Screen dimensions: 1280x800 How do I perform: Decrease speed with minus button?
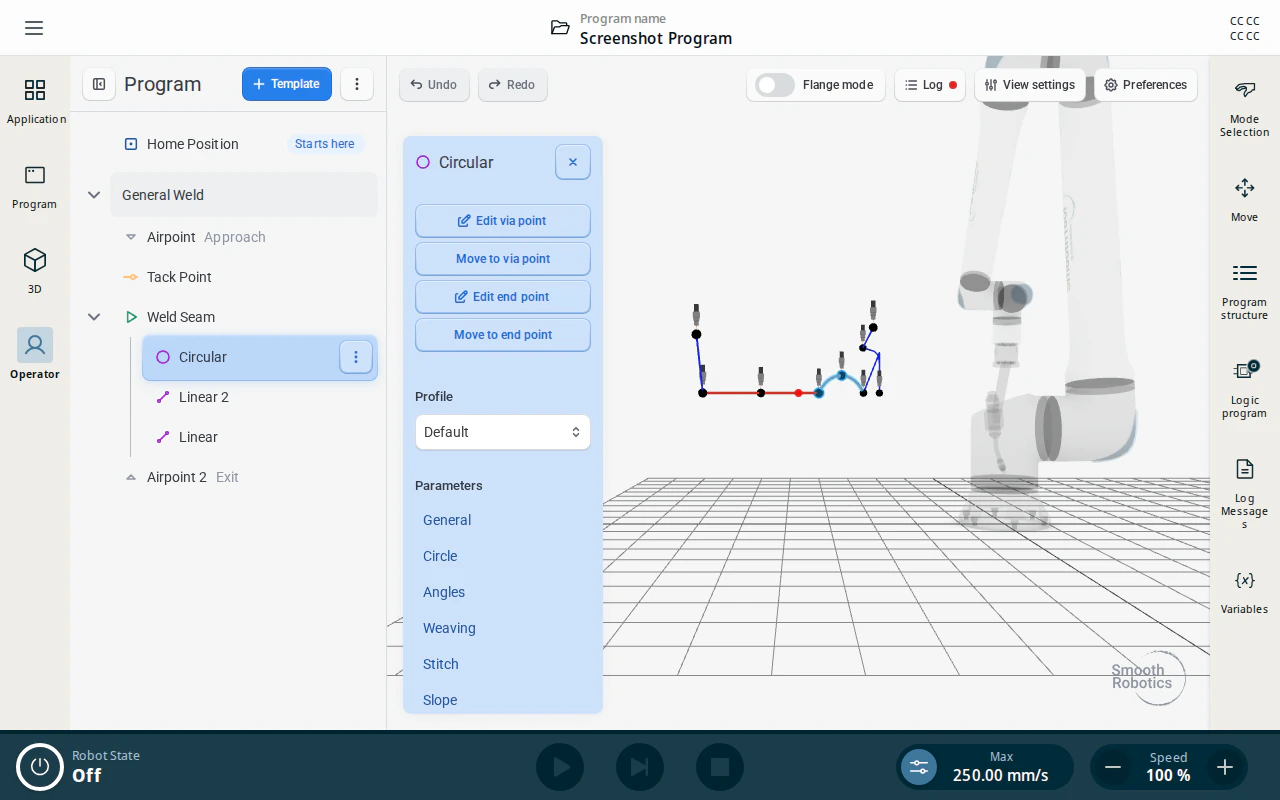tap(1112, 767)
